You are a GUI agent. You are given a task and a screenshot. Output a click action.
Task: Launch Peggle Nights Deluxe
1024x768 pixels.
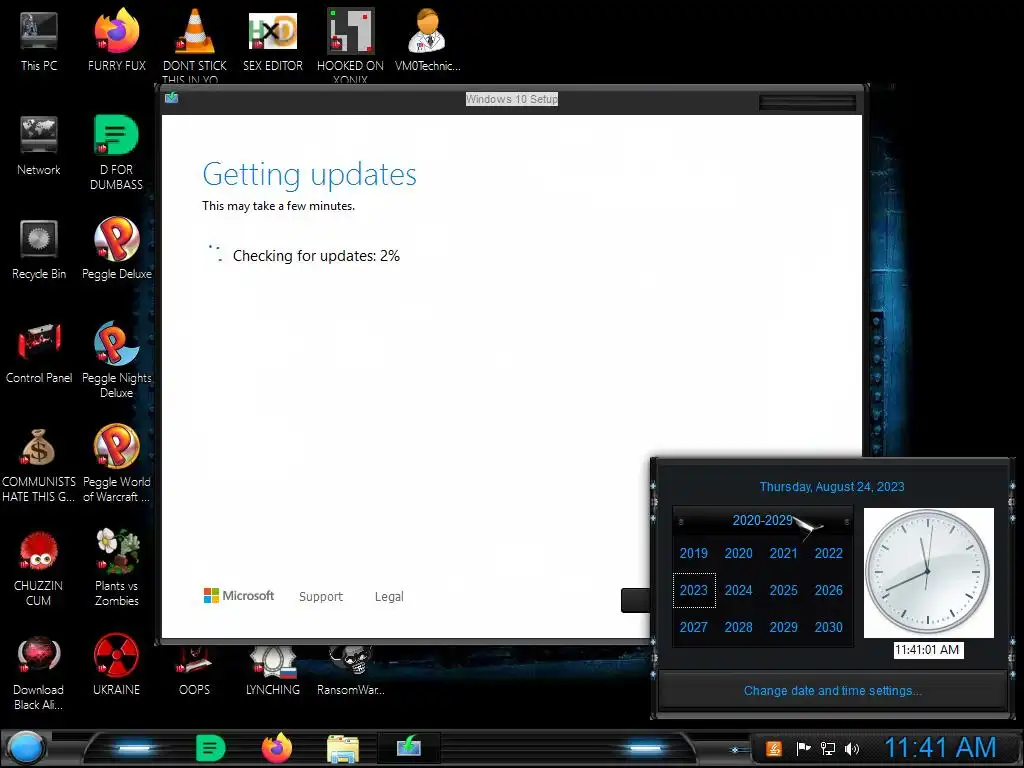tap(116, 359)
